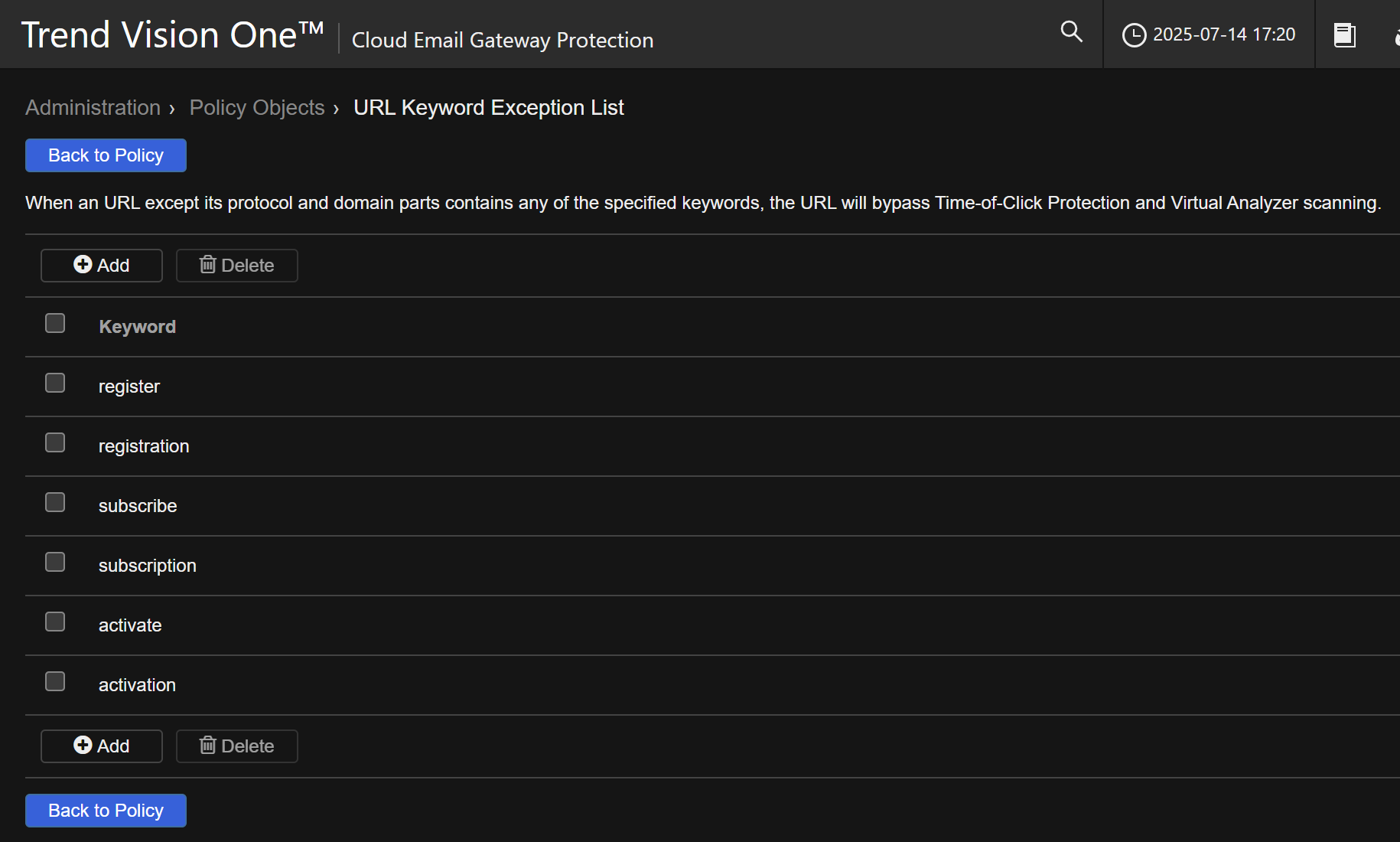This screenshot has height=842, width=1400.
Task: Check the box for the 'register' keyword
Action: click(55, 383)
